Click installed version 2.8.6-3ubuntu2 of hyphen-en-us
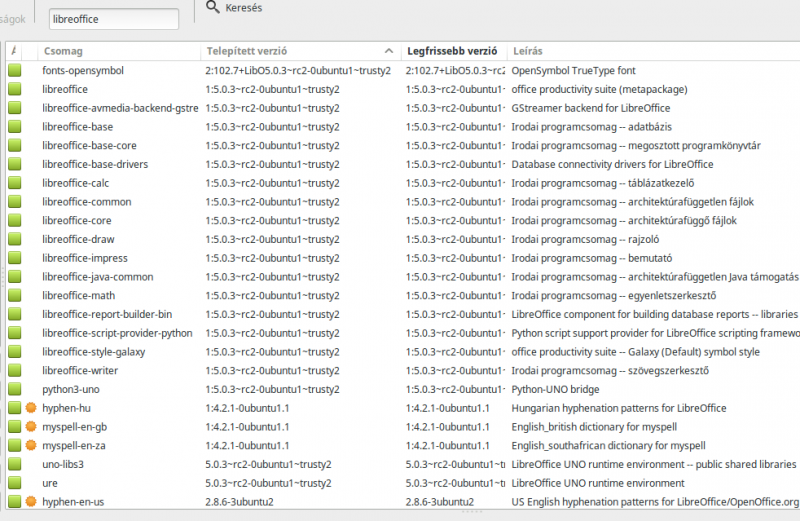 (239, 502)
